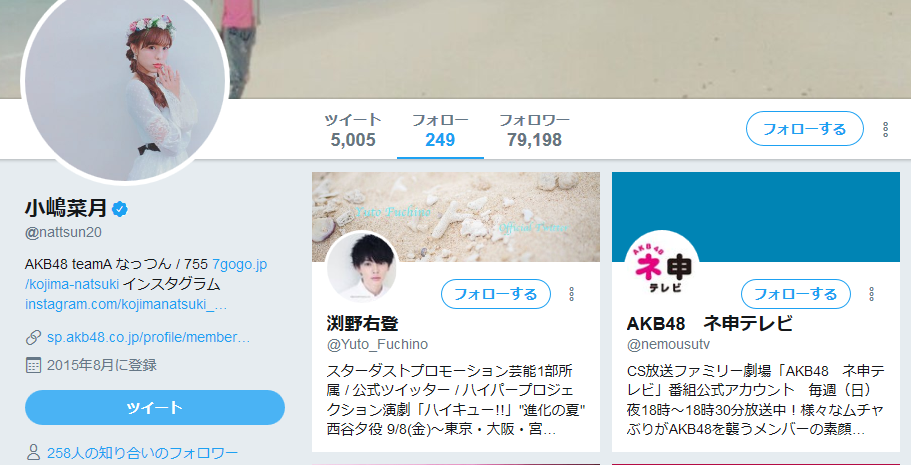Click the verified badge next to 小嶋菜月
The image size is (911, 465).
pos(120,209)
